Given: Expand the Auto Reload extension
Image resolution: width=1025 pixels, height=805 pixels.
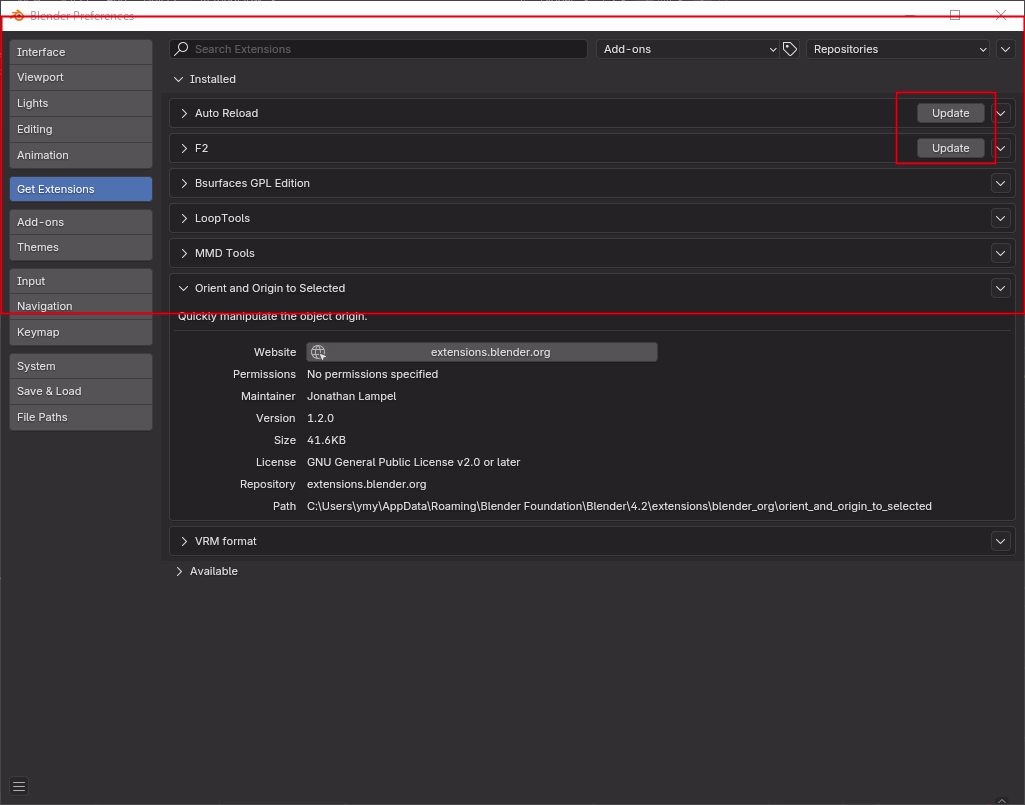Looking at the screenshot, I should pyautogui.click(x=184, y=113).
